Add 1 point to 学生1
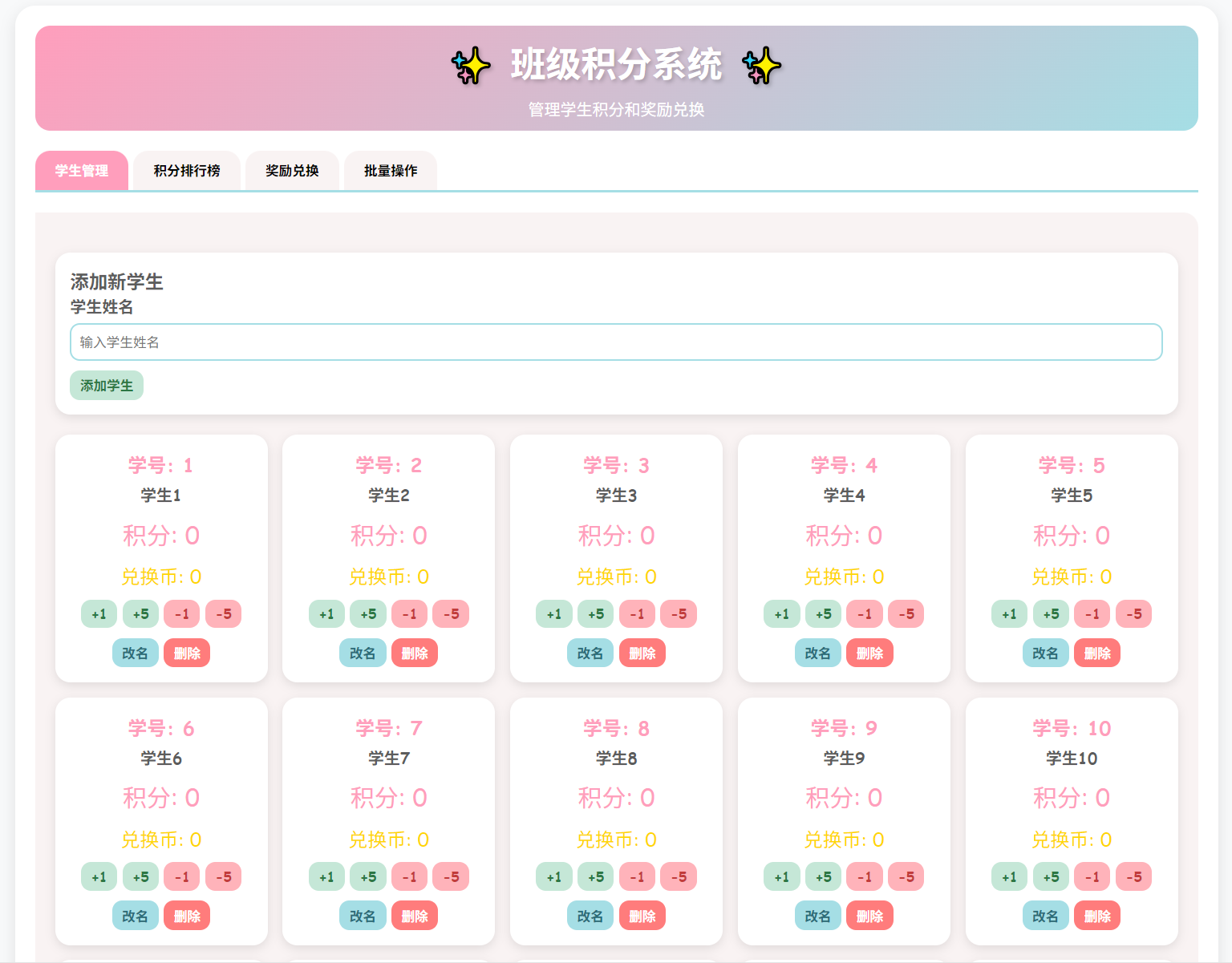The width and height of the screenshot is (1232, 963). tap(99, 614)
